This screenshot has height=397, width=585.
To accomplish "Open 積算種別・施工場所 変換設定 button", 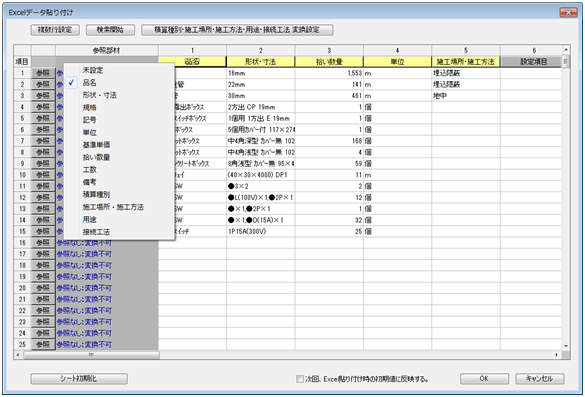I will point(237,30).
